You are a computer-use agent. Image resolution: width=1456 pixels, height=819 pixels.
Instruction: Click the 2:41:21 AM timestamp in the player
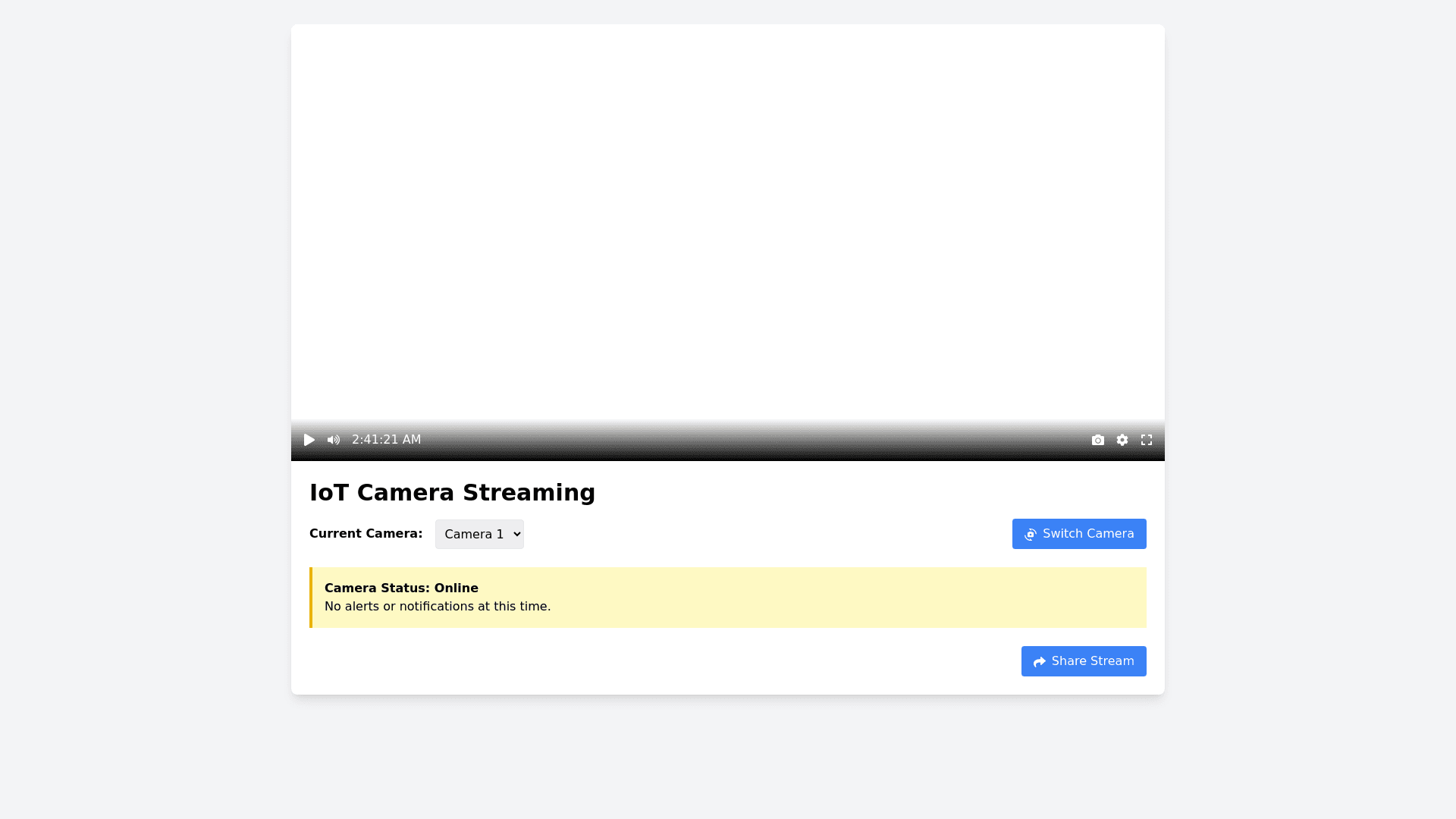[x=386, y=440]
